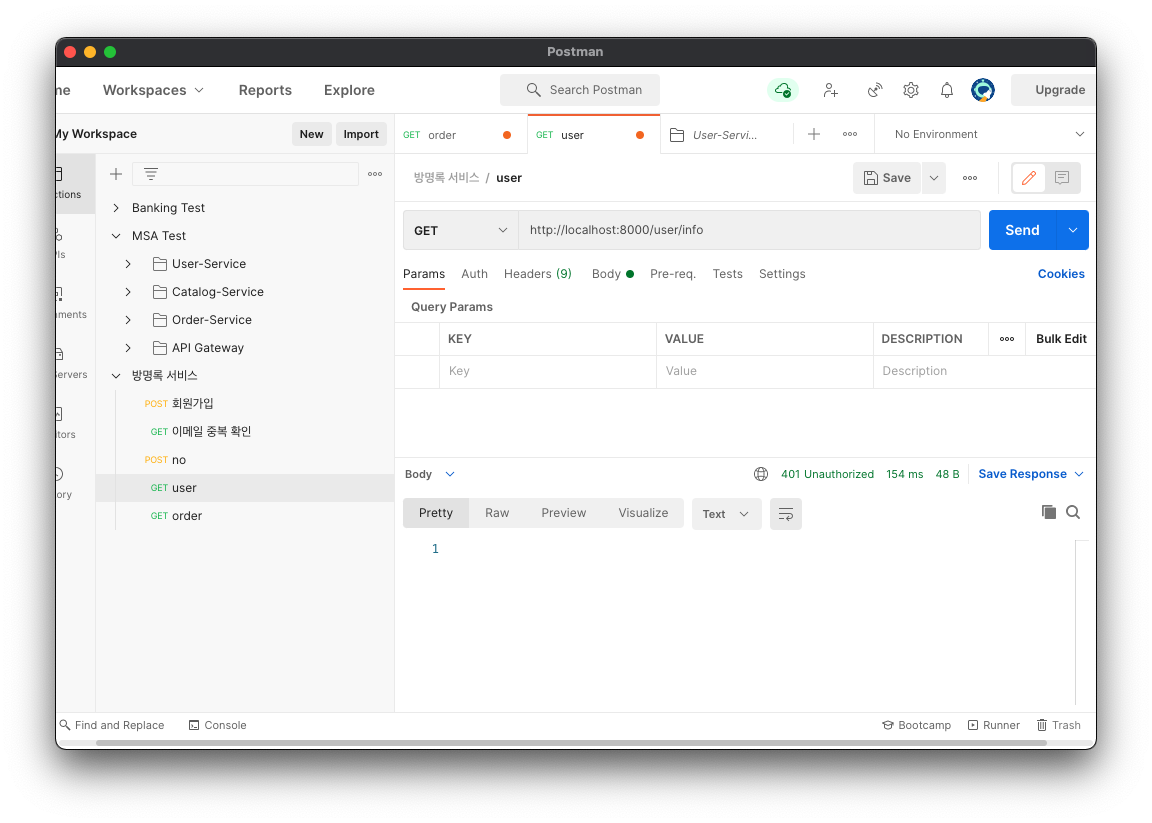Open query params column options ellipsis

[1007, 339]
